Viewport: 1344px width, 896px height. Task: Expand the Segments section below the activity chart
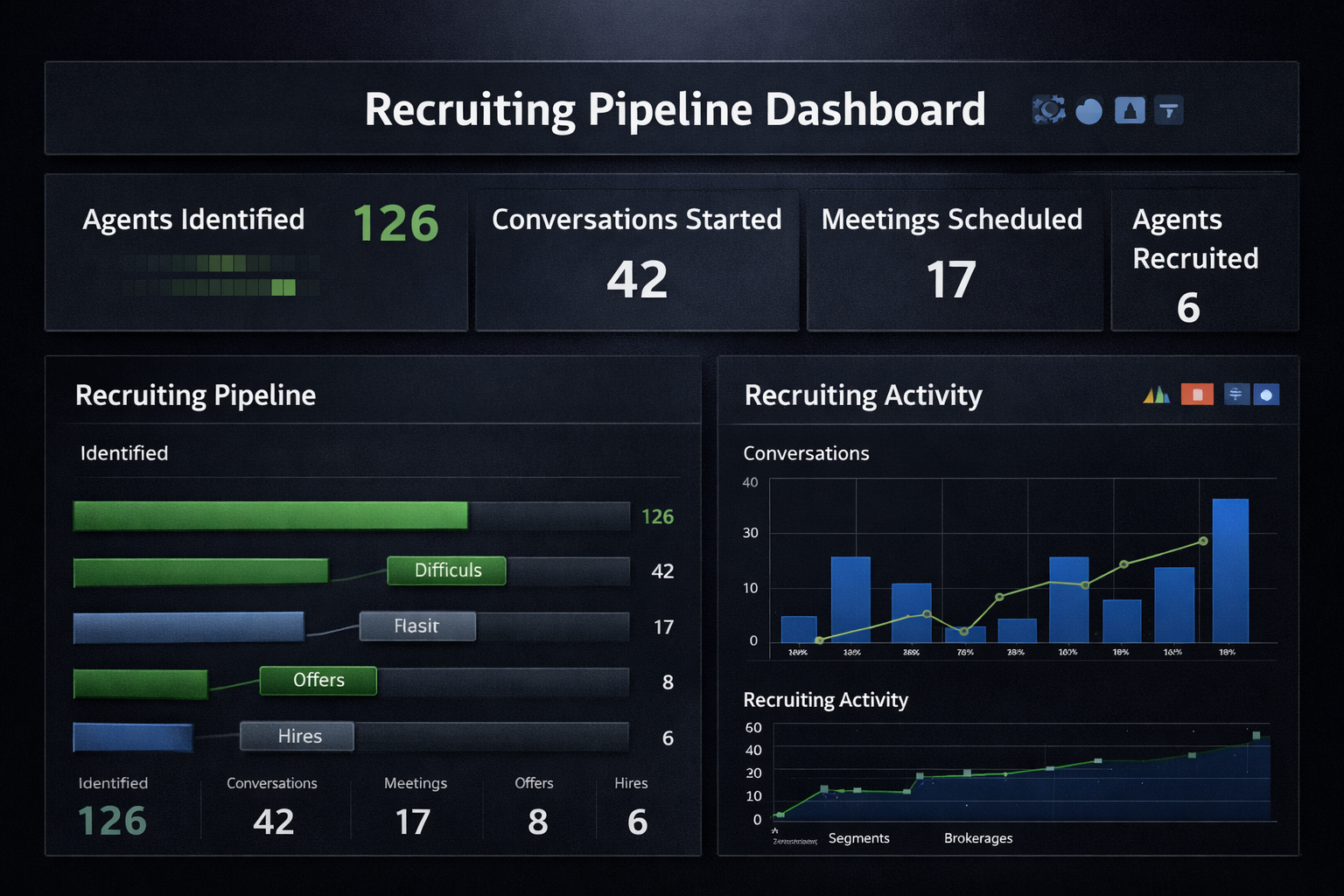tap(858, 837)
